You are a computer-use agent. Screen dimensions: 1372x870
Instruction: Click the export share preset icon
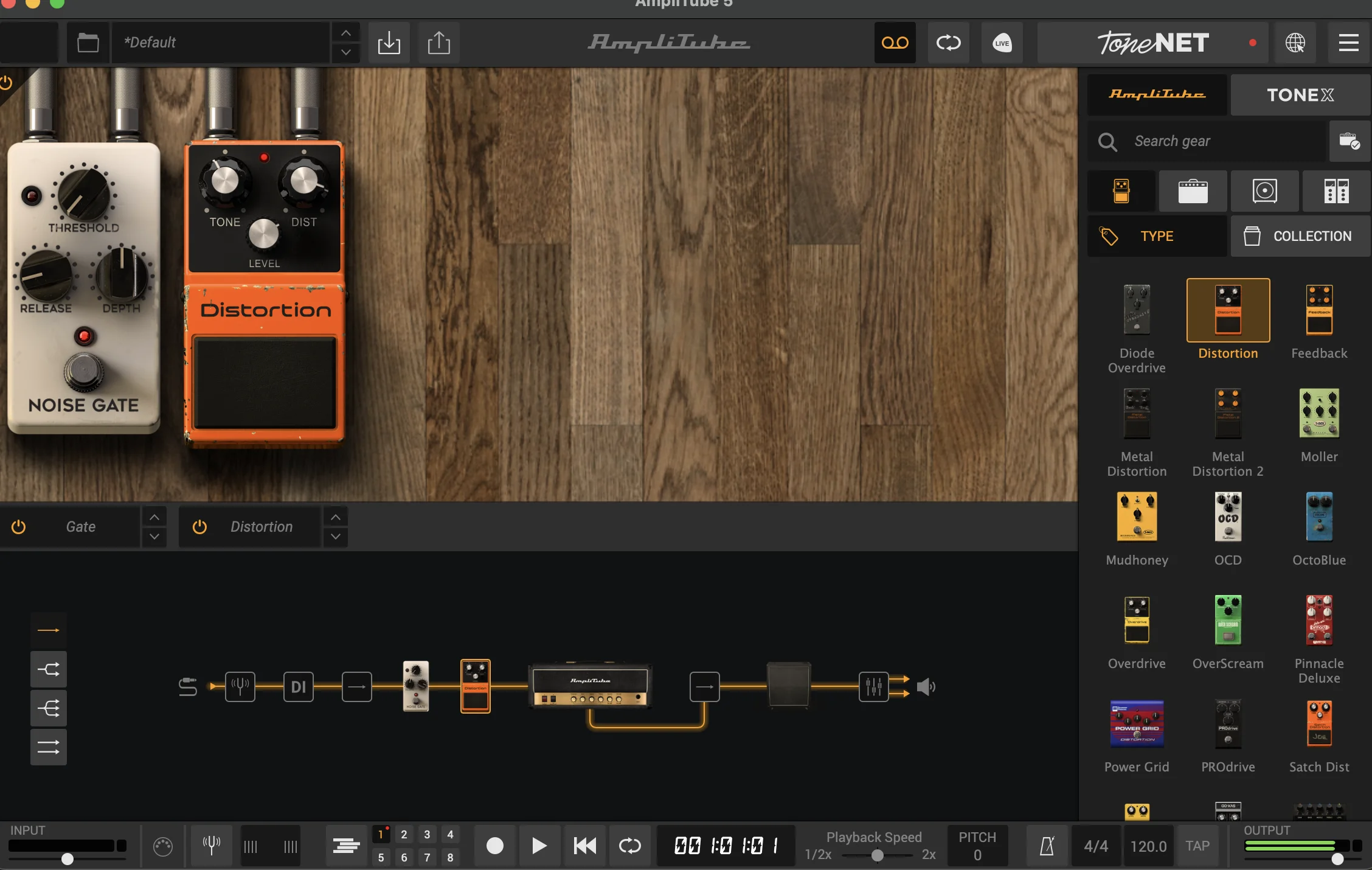(x=438, y=43)
